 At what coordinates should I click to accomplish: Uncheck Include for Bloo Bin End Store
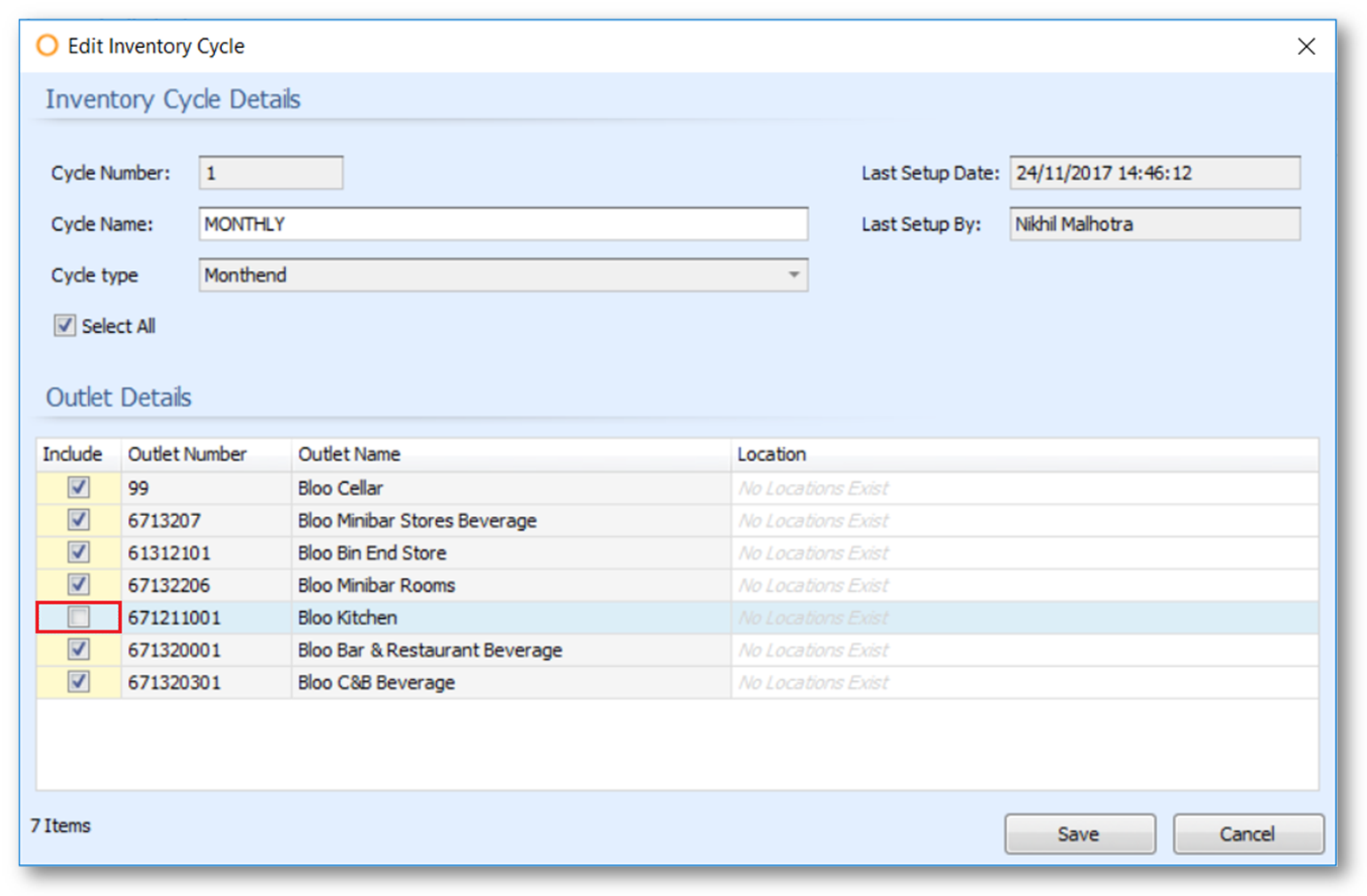[x=79, y=552]
